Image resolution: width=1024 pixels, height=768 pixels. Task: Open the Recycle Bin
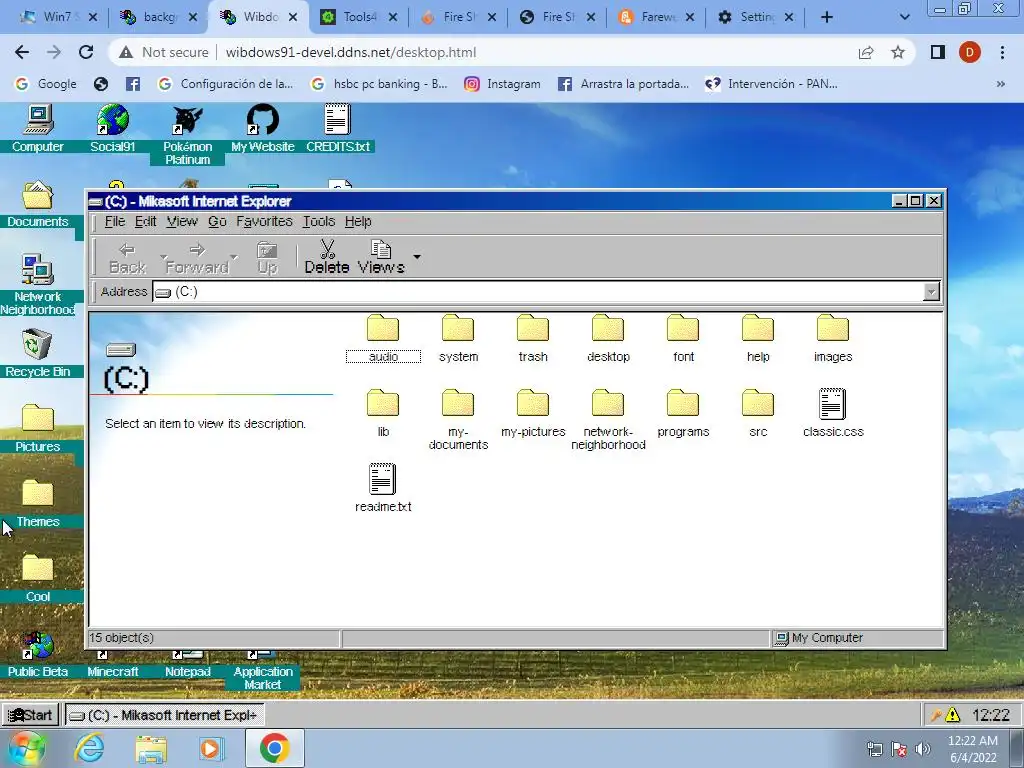pos(38,353)
